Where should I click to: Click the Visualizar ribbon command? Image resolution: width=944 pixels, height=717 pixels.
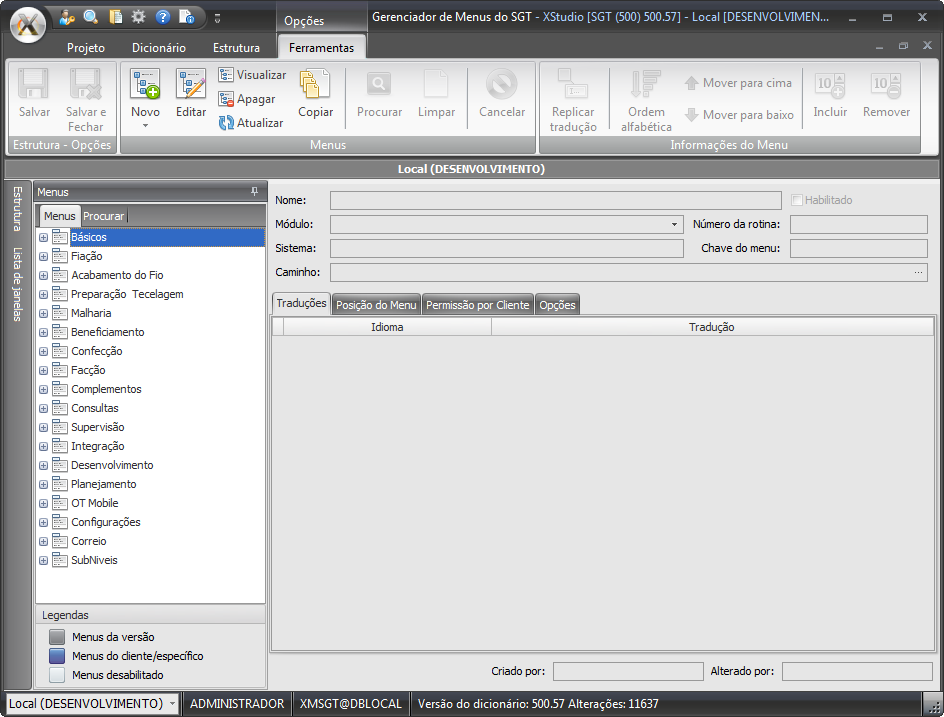click(252, 75)
